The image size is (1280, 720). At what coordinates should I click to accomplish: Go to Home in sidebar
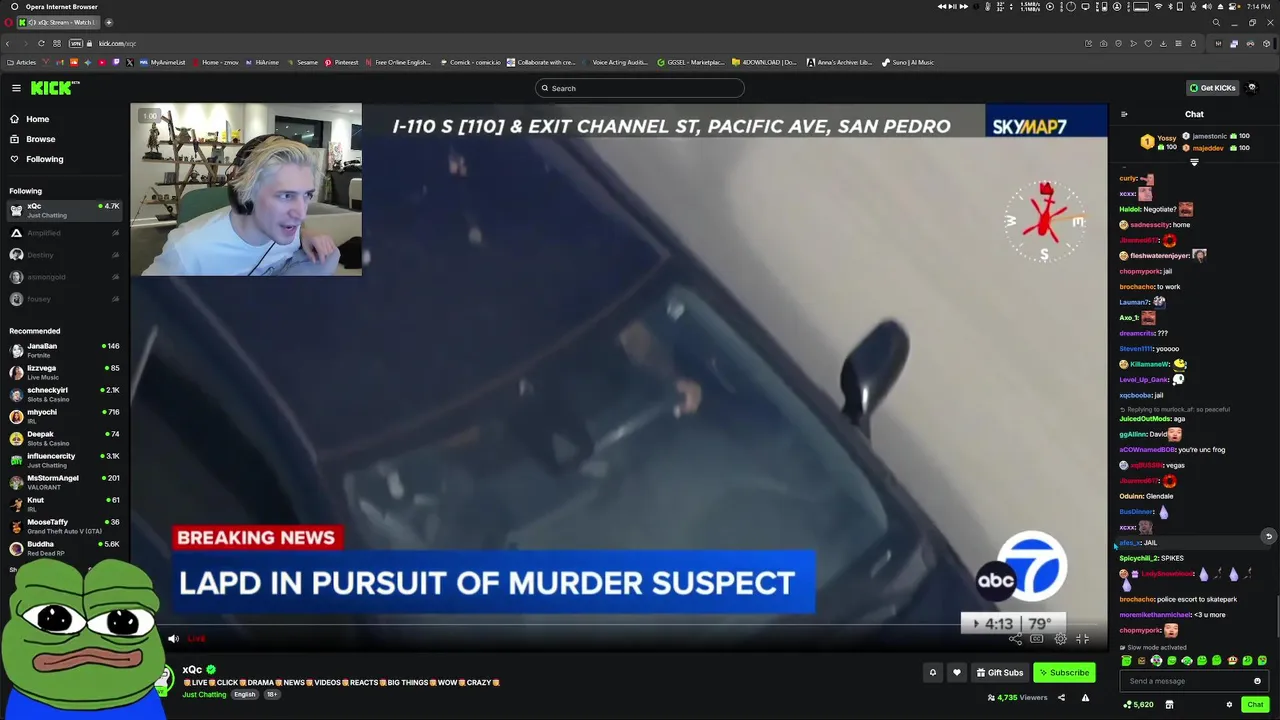click(x=37, y=119)
